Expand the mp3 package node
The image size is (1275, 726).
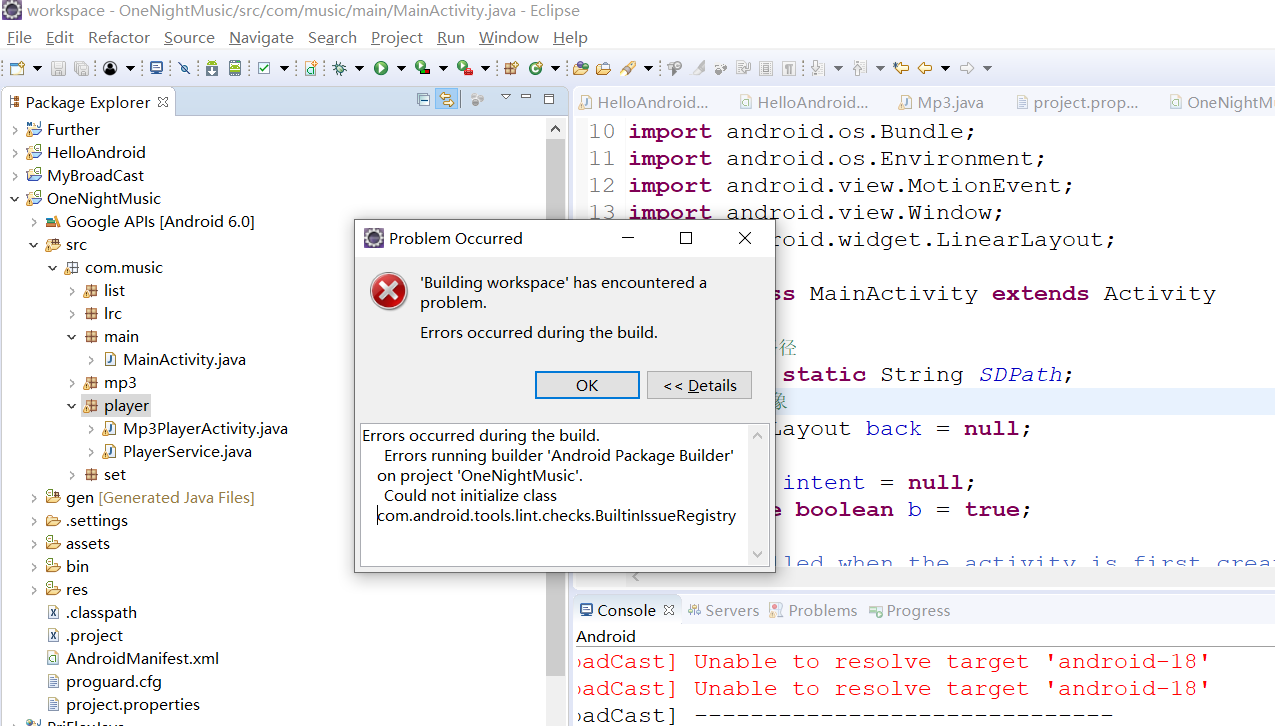tap(72, 383)
